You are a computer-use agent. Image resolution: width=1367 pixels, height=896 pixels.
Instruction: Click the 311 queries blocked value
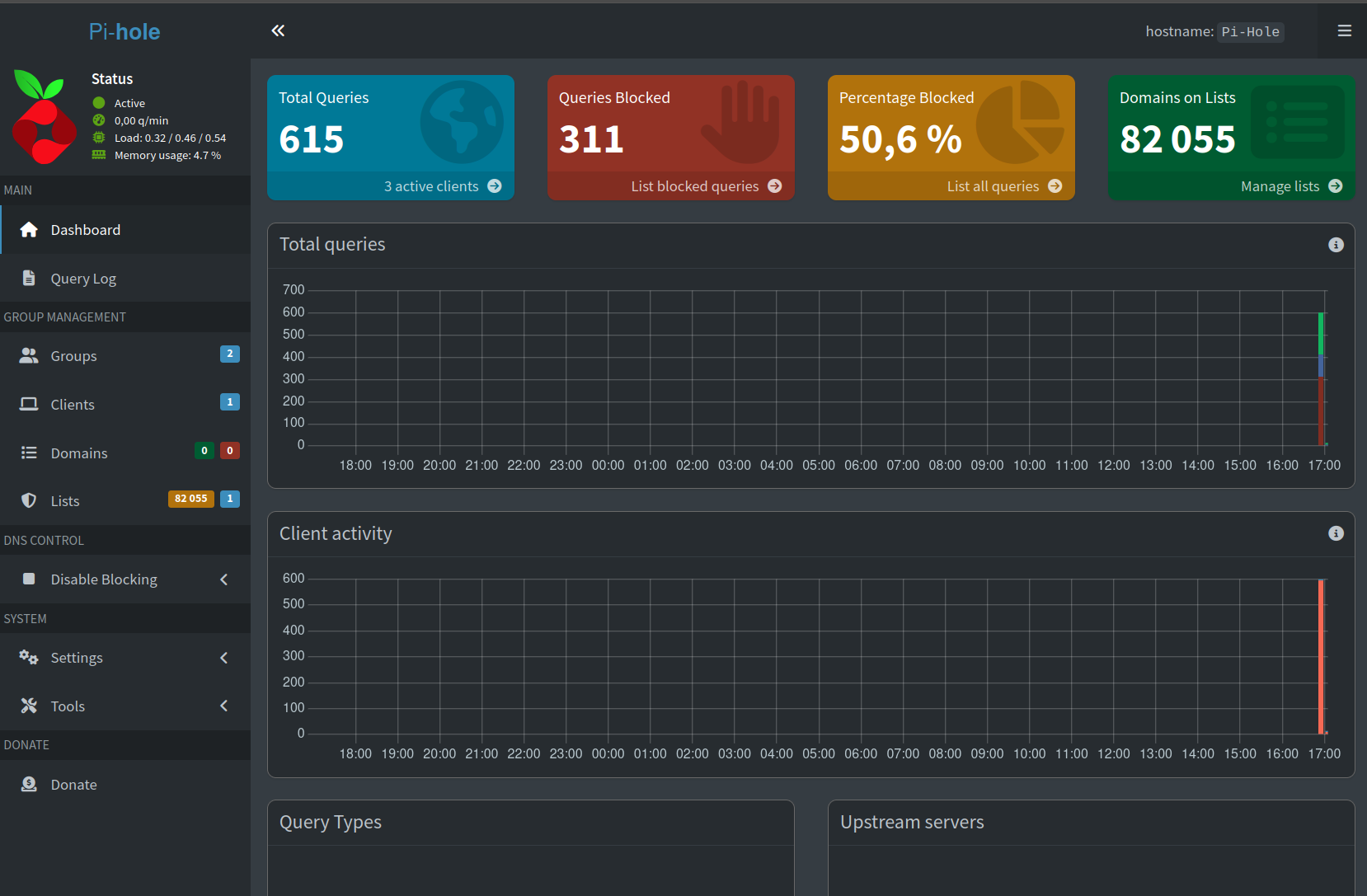coord(591,139)
